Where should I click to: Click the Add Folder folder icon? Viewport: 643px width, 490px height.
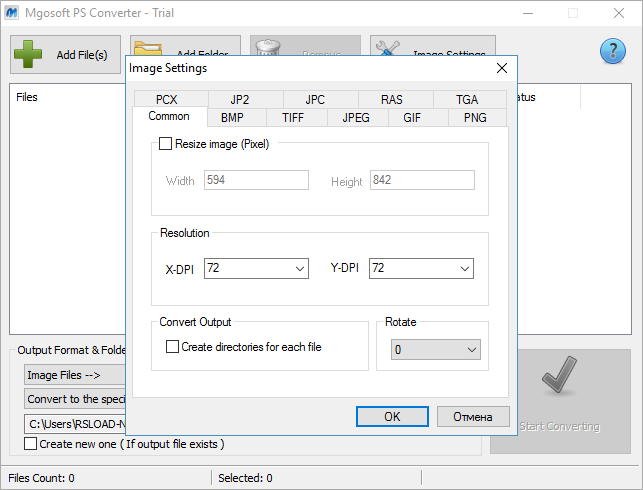pos(148,48)
